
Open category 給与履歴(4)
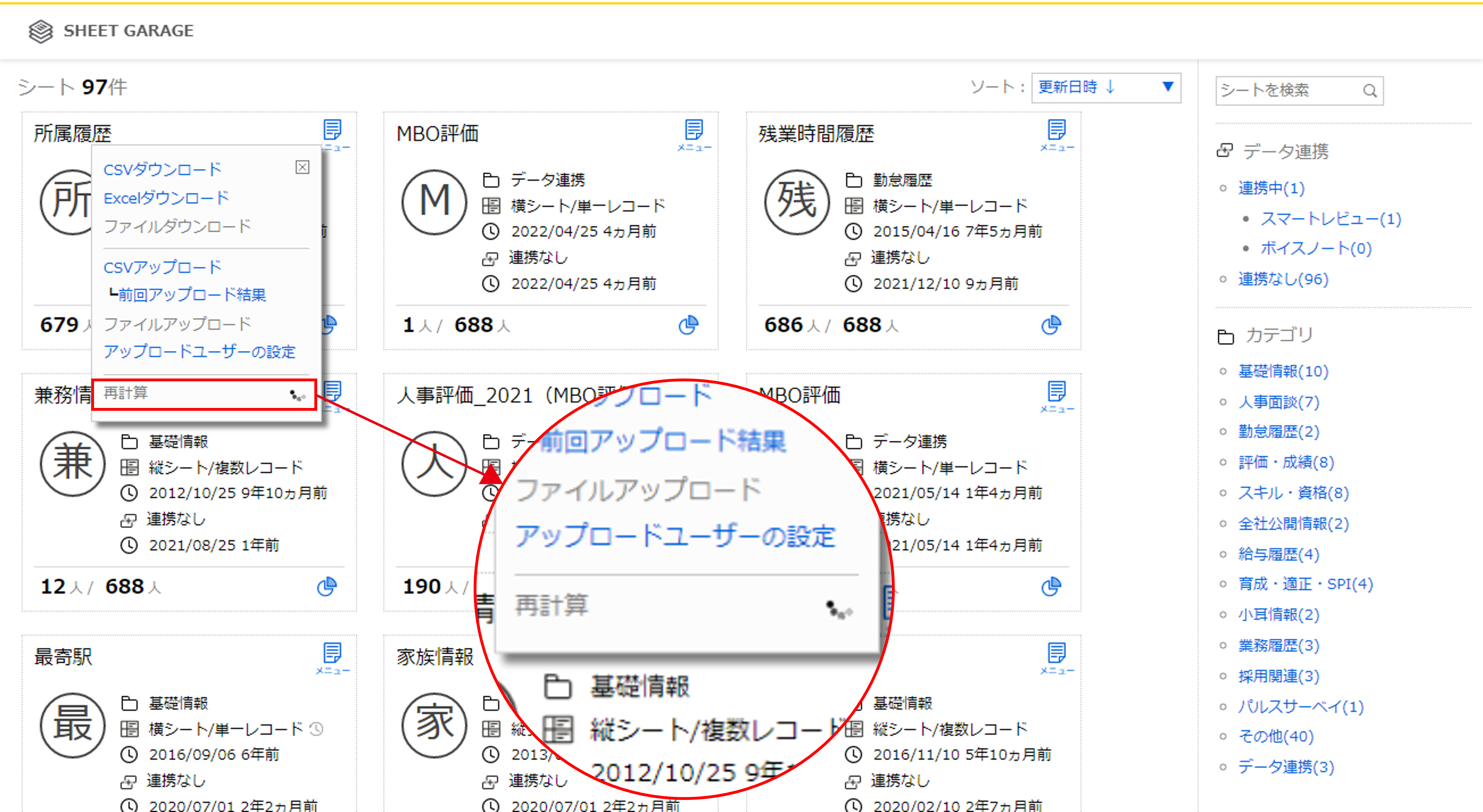[1279, 554]
